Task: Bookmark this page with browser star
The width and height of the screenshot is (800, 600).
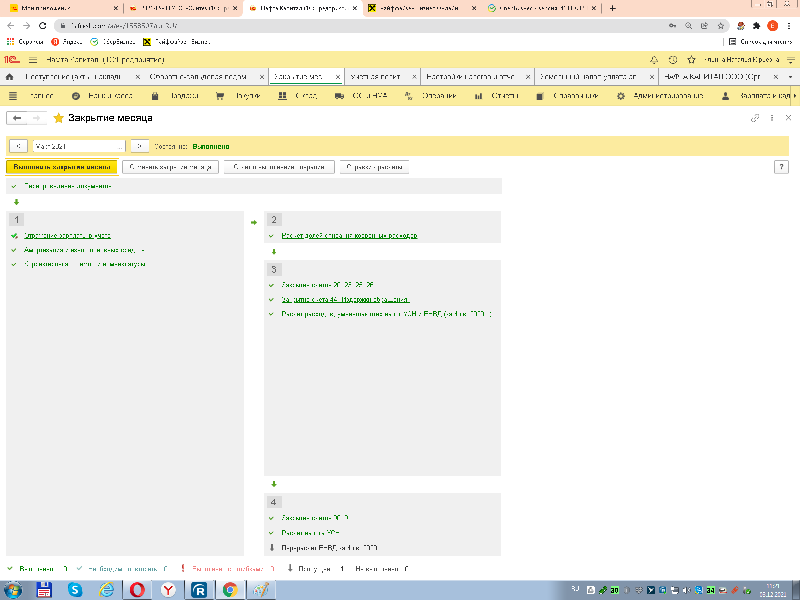Action: [x=720, y=26]
